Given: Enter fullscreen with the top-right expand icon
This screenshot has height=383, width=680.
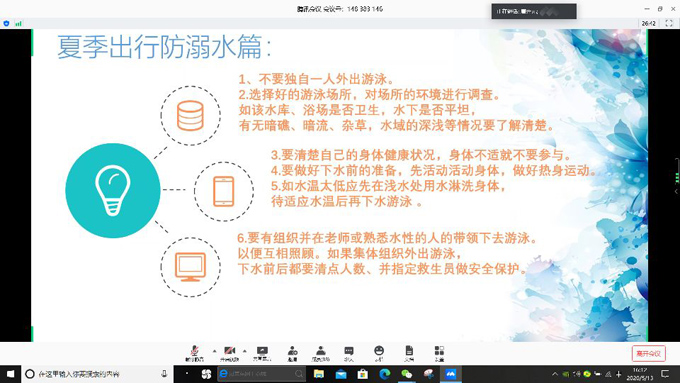Looking at the screenshot, I should coord(669,23).
